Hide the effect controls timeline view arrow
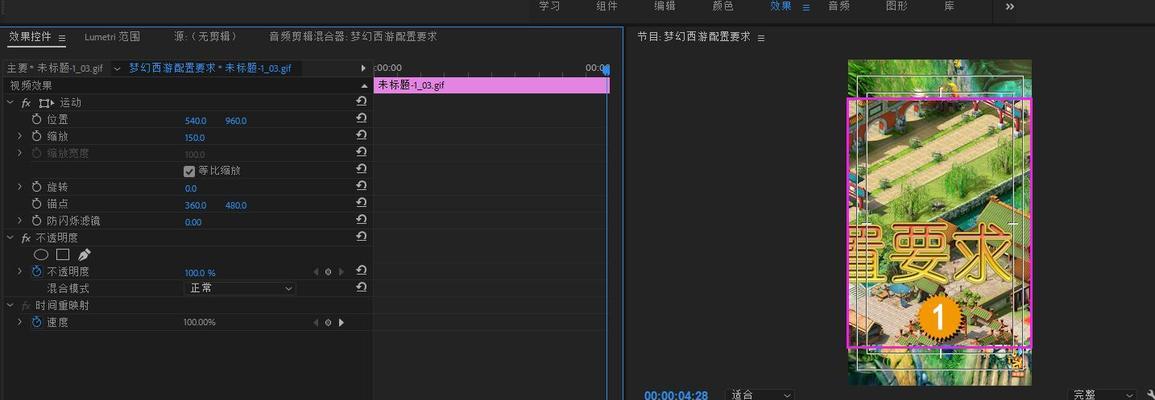1155x400 pixels. tap(363, 68)
